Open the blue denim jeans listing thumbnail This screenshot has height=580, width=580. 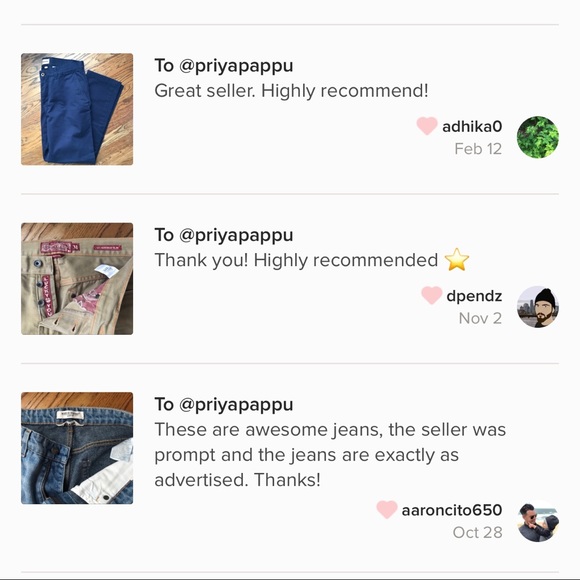click(x=77, y=448)
